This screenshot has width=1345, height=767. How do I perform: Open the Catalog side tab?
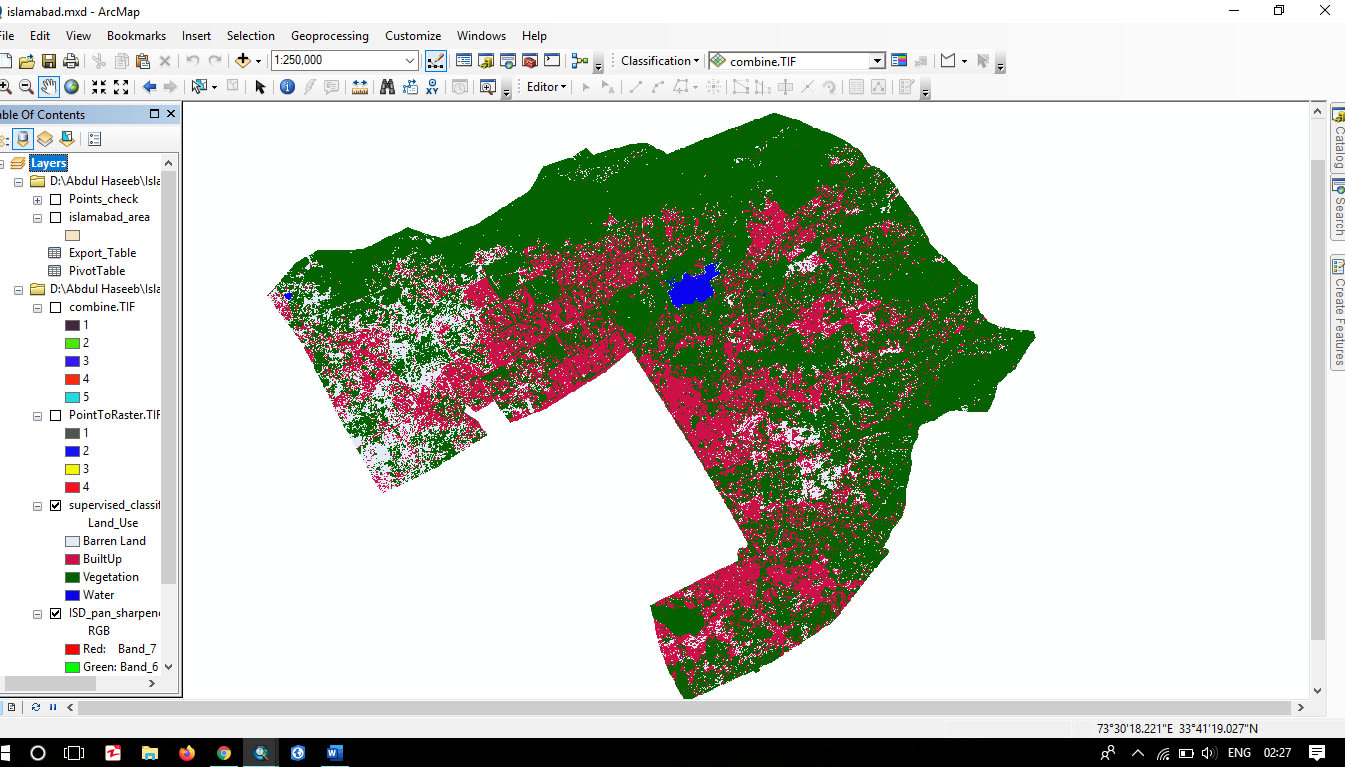(1337, 139)
